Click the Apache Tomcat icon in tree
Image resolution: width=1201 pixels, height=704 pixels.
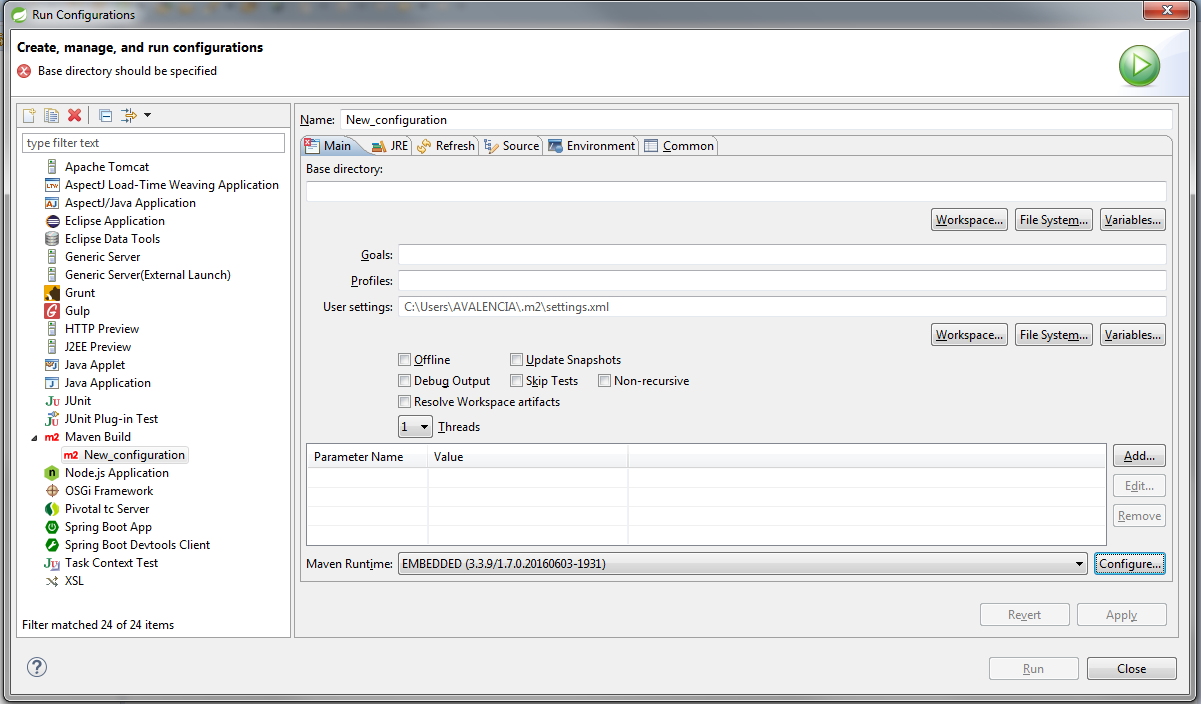53,167
